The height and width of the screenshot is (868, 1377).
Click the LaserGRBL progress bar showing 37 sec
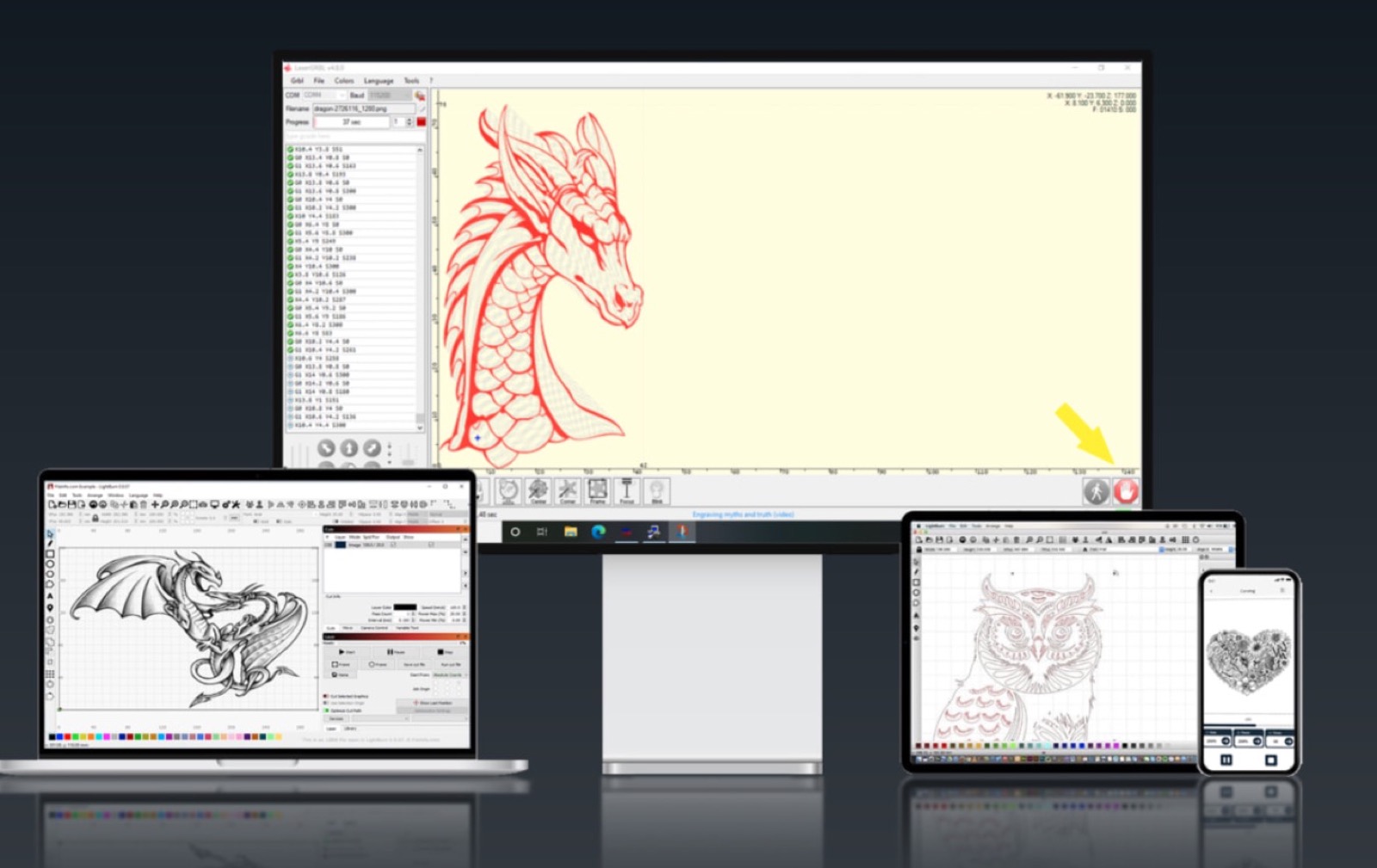coord(351,122)
